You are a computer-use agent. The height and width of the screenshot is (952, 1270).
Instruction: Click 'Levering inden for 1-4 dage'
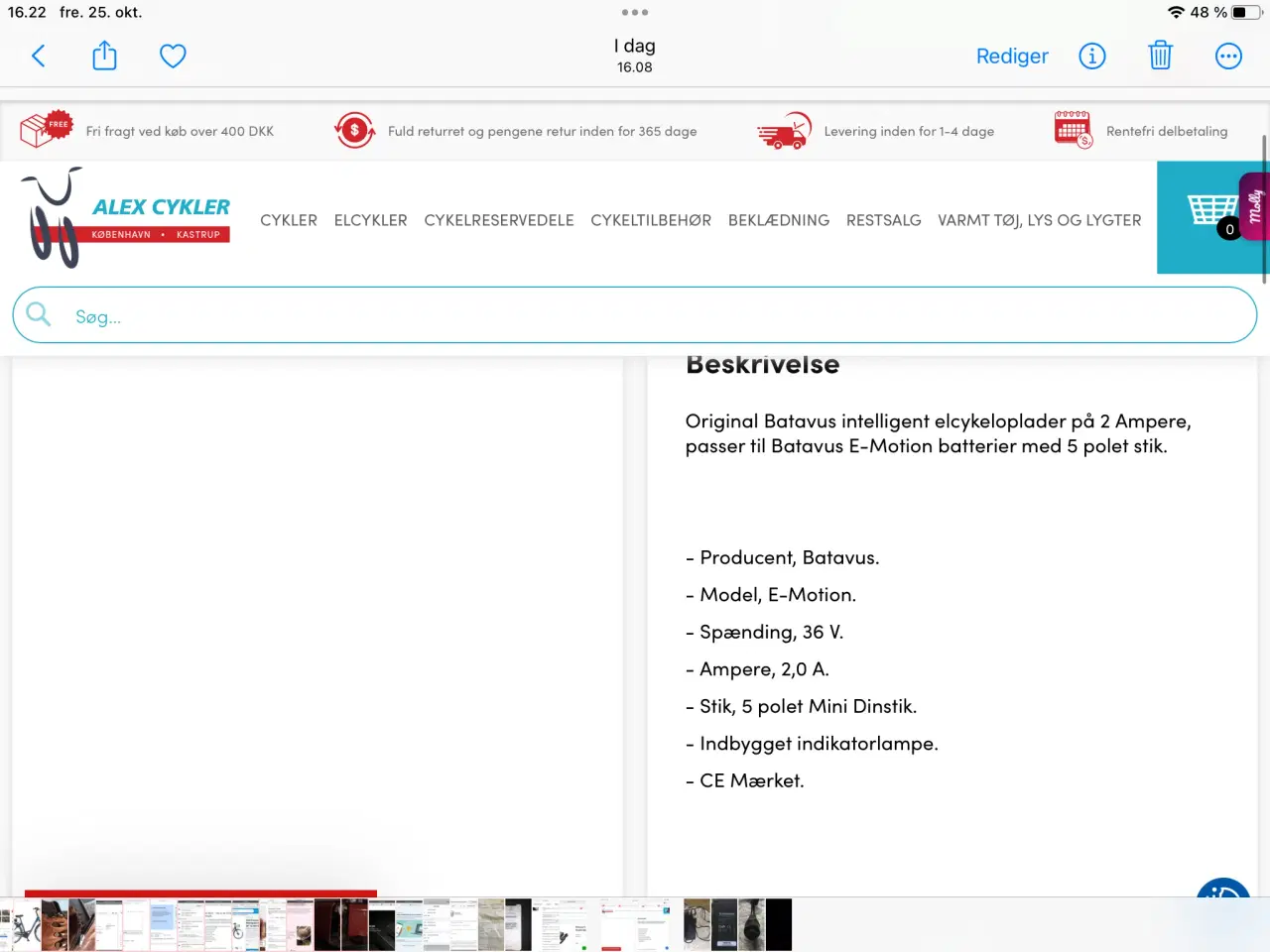[x=909, y=131]
